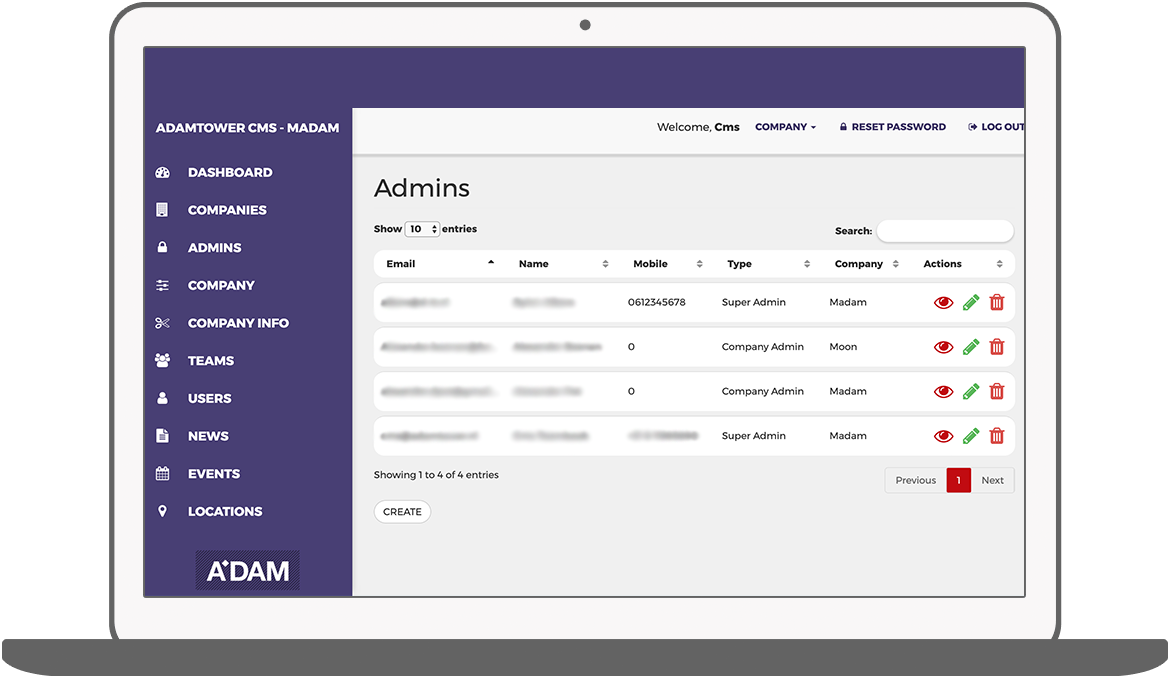Open the Locations page

tap(225, 511)
